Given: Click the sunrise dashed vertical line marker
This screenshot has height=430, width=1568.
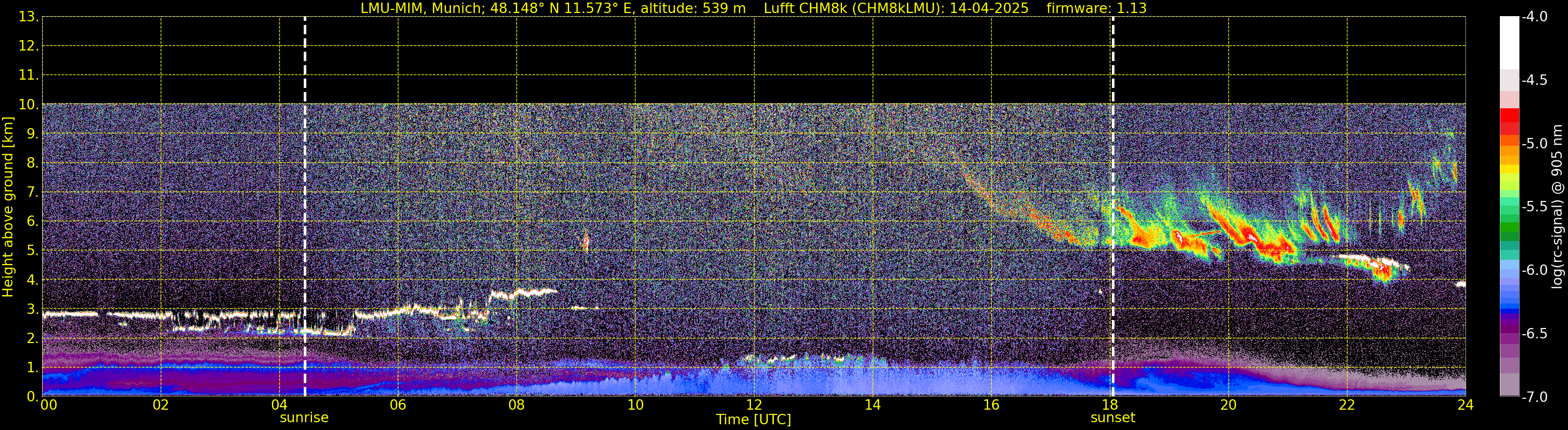Looking at the screenshot, I should point(304,206).
